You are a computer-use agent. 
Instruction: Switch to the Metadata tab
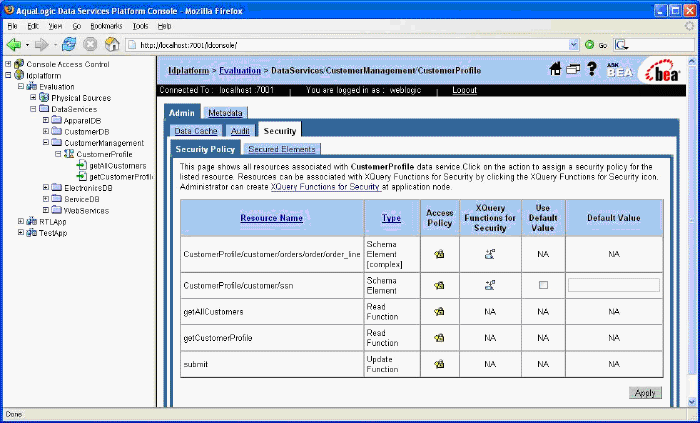coord(225,113)
